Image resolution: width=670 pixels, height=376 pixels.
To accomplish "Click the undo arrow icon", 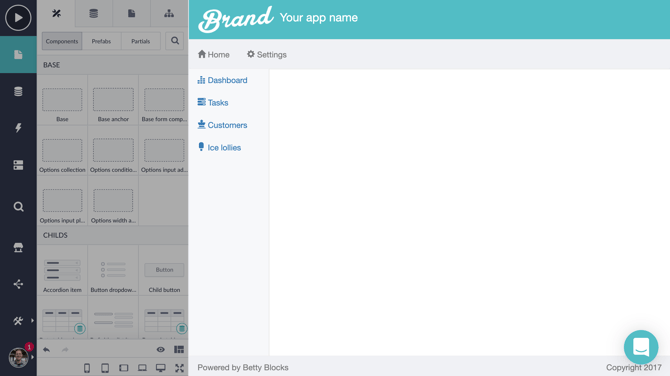I will (x=47, y=350).
